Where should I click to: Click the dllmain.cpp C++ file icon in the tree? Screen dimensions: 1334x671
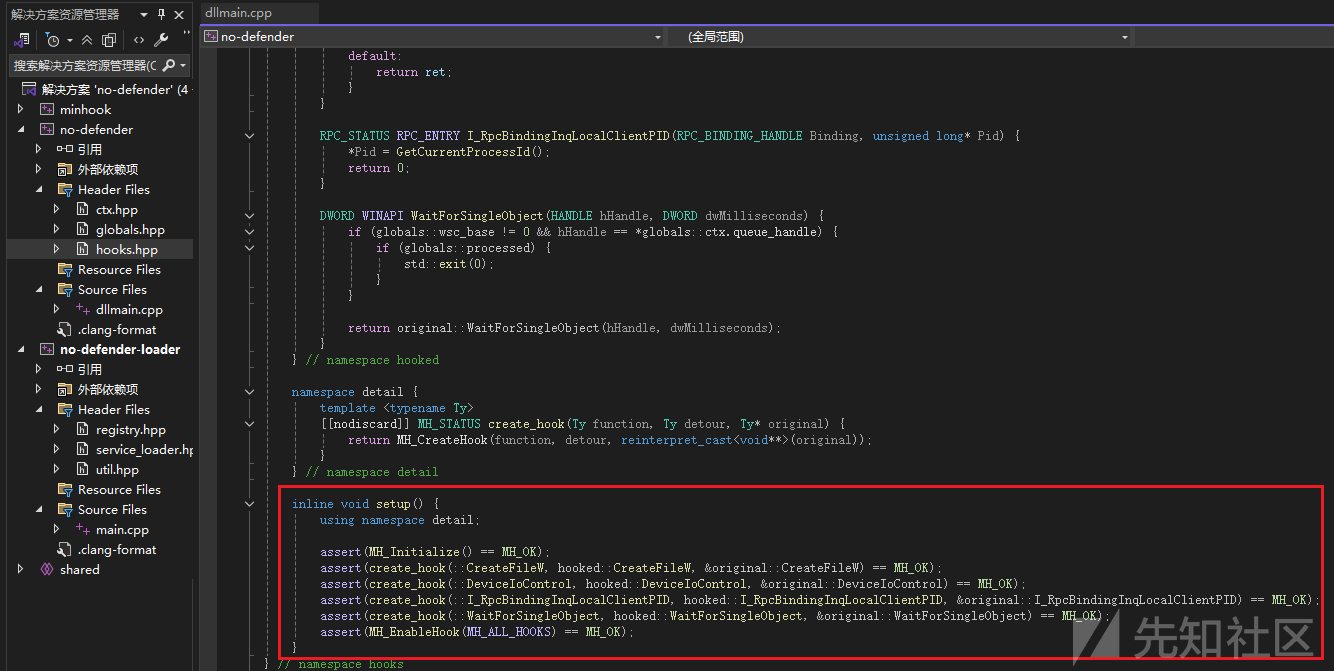coord(83,309)
